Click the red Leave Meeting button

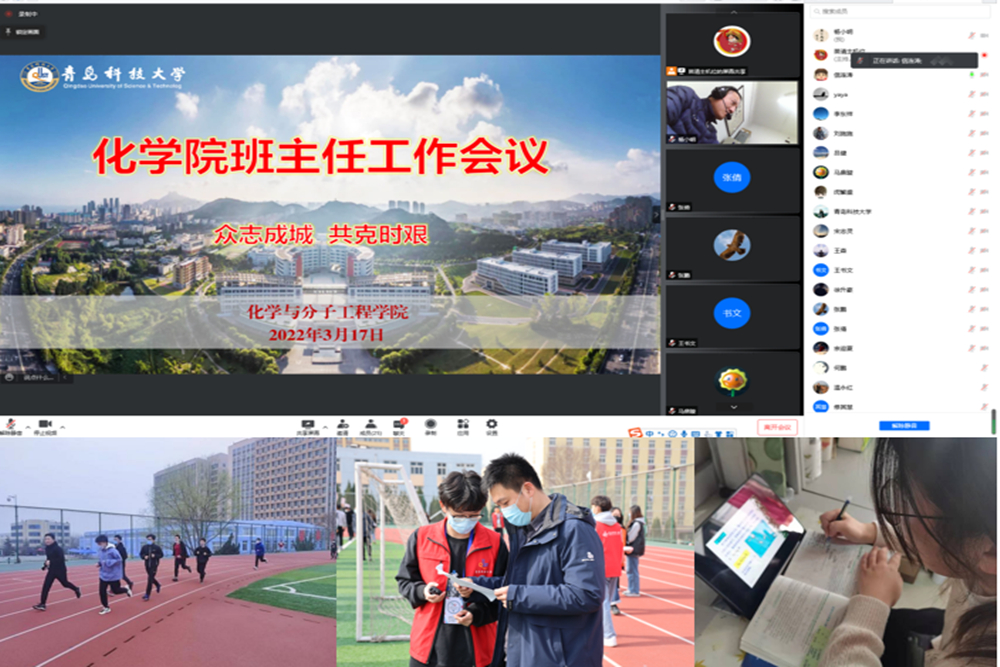[x=777, y=427]
